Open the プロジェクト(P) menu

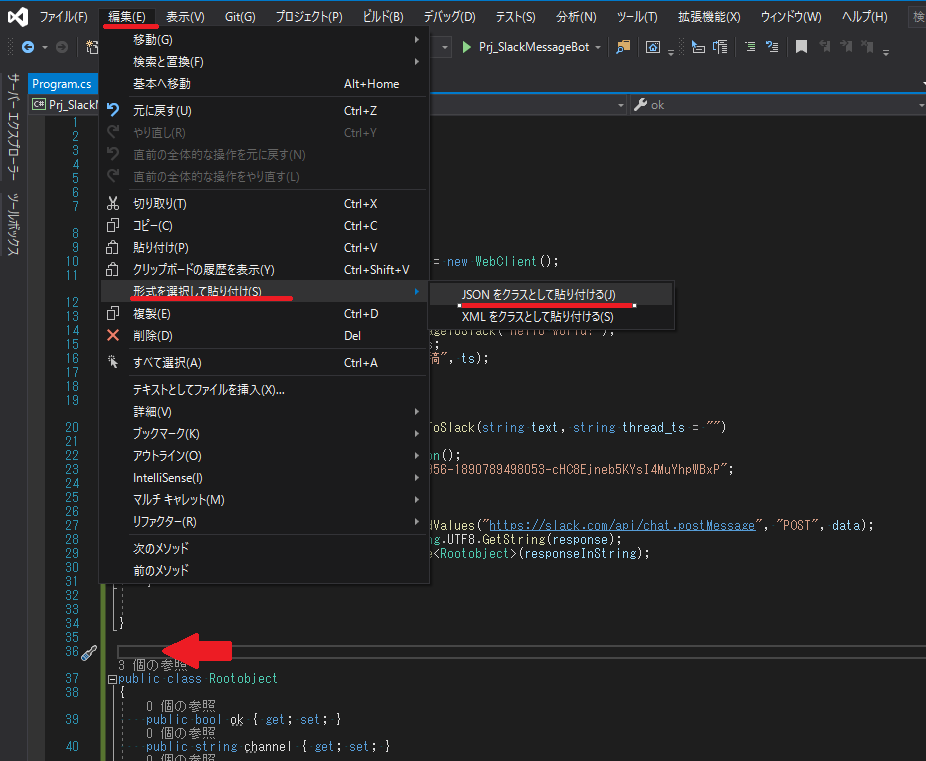309,17
